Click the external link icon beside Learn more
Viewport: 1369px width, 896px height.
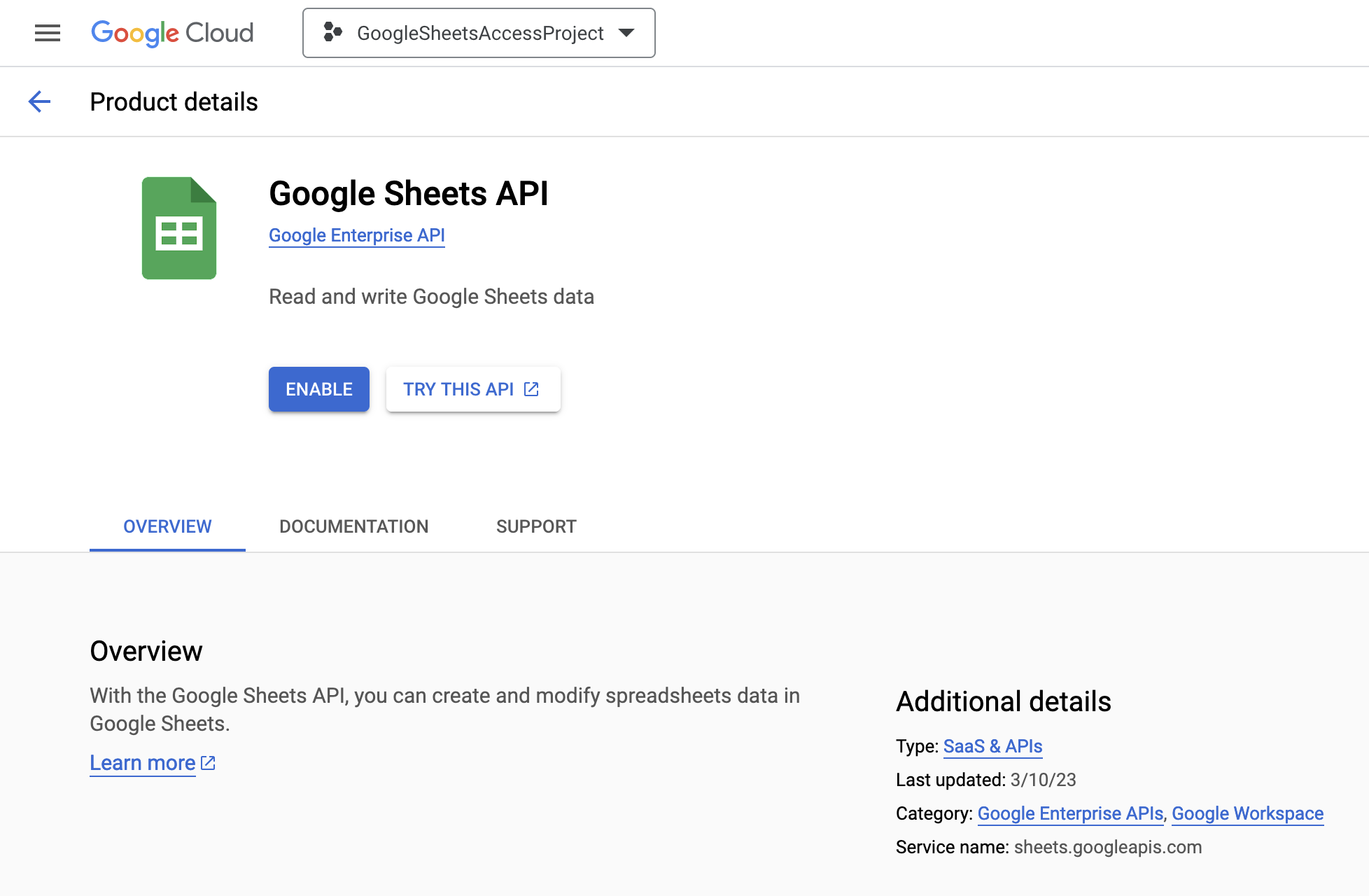click(208, 763)
